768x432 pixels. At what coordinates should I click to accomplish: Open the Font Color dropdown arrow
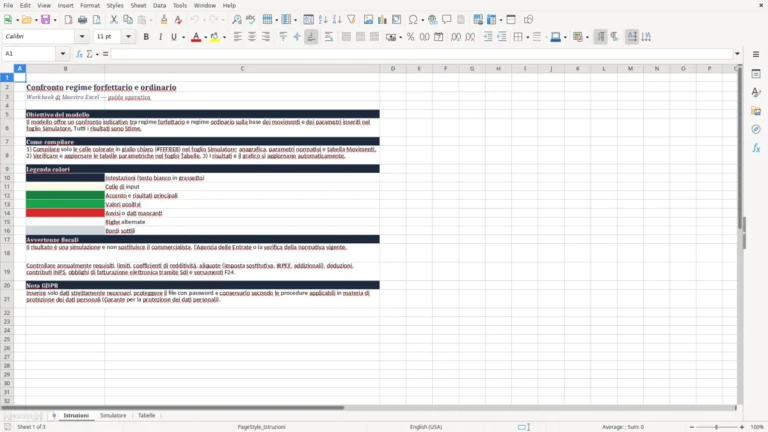tap(205, 37)
